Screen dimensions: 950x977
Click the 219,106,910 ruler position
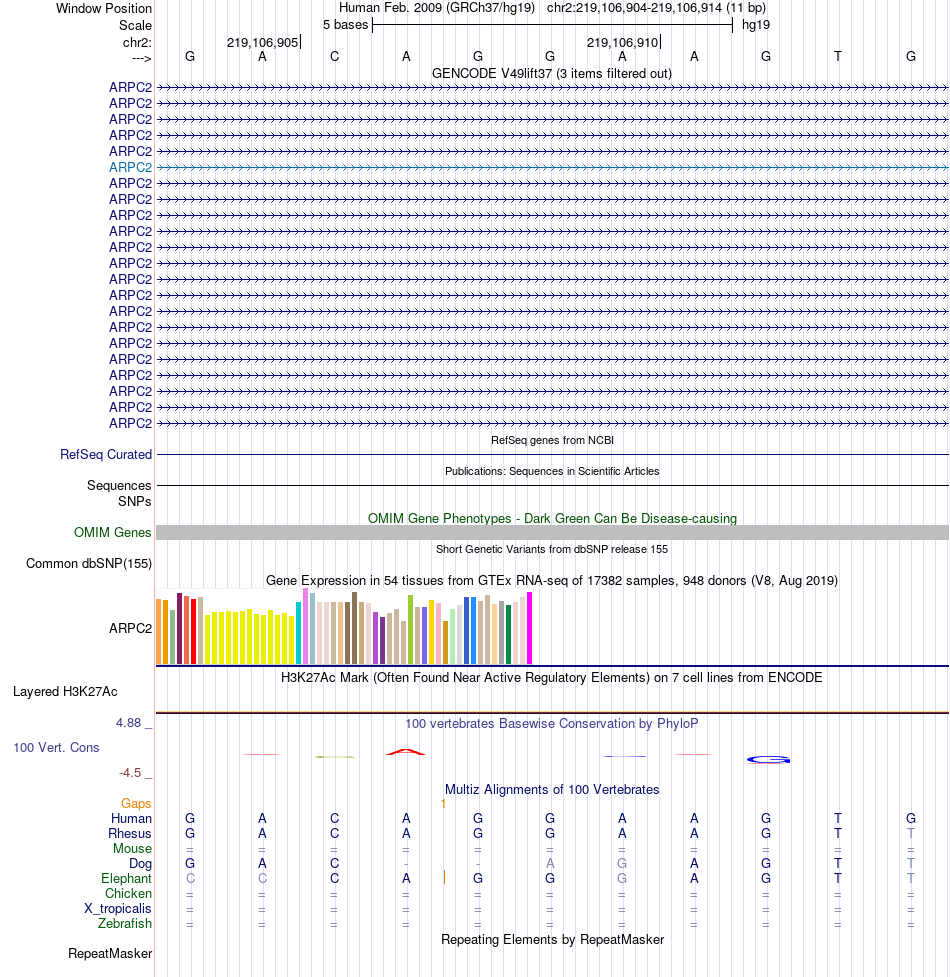(x=622, y=42)
